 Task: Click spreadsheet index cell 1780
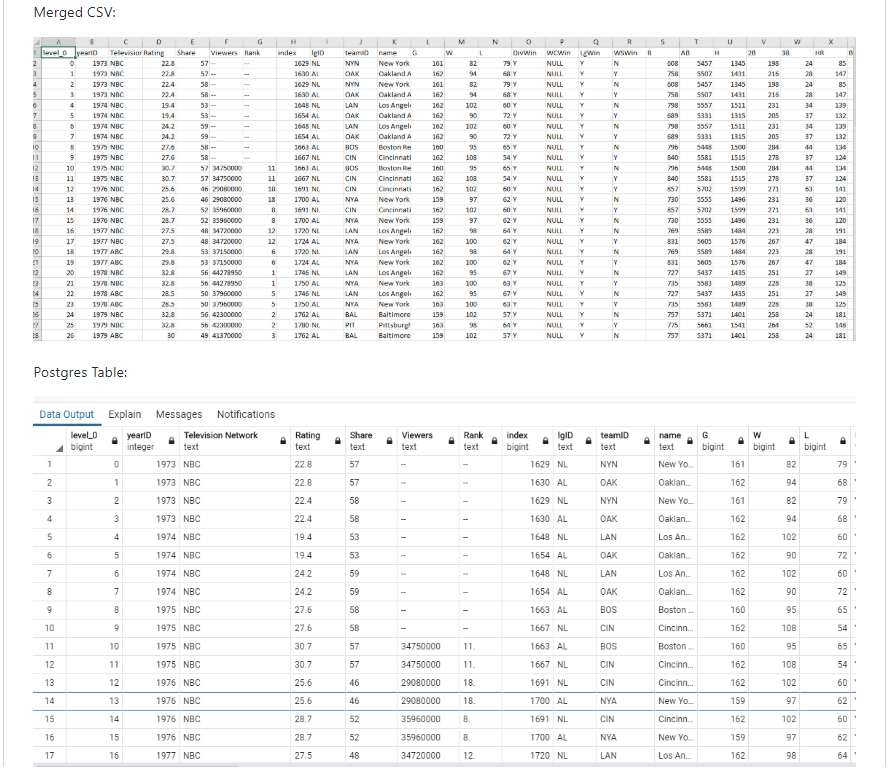pyautogui.click(x=293, y=326)
